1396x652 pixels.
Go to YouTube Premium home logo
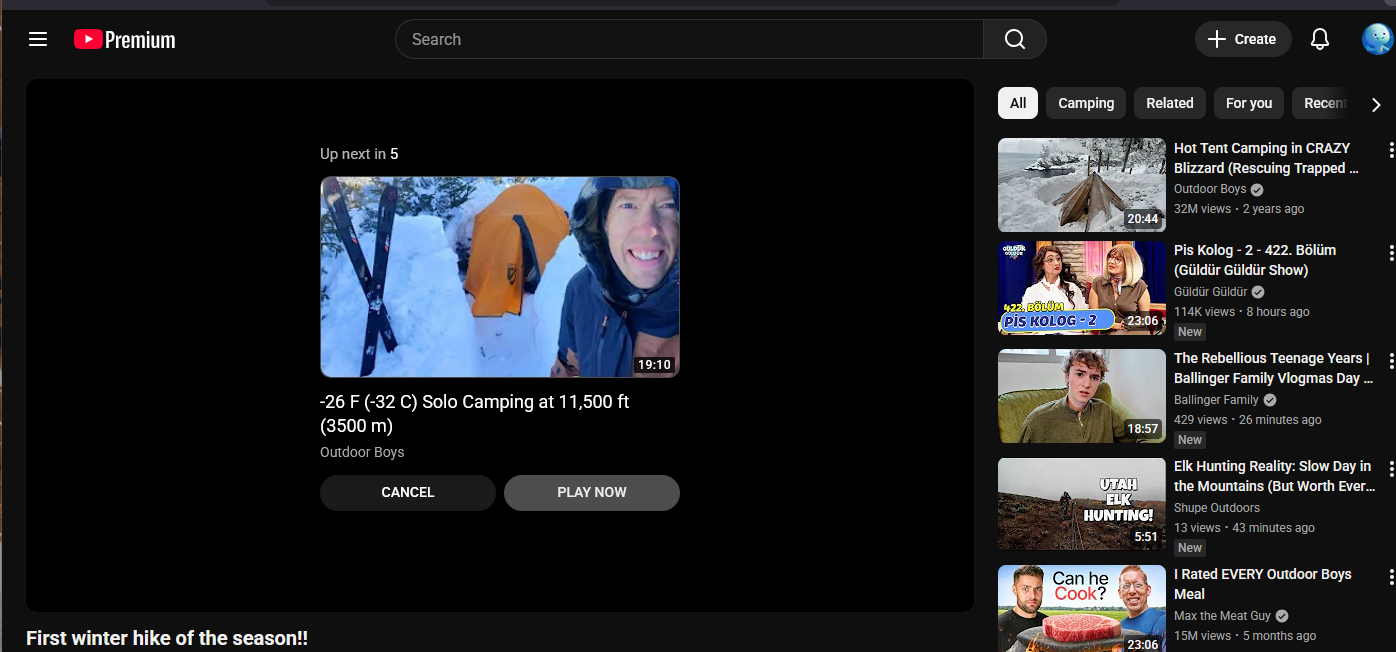124,40
